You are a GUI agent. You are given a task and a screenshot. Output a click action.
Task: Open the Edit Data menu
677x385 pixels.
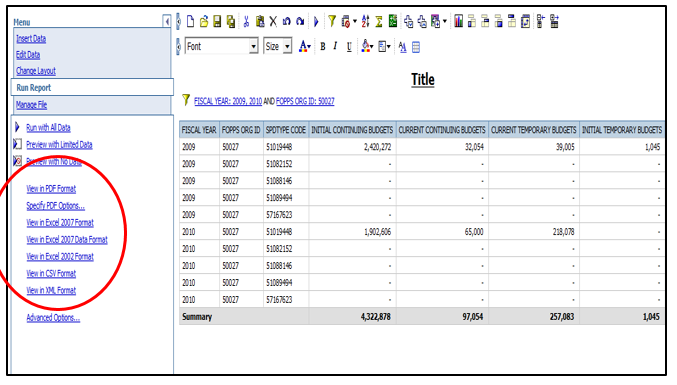(28, 55)
